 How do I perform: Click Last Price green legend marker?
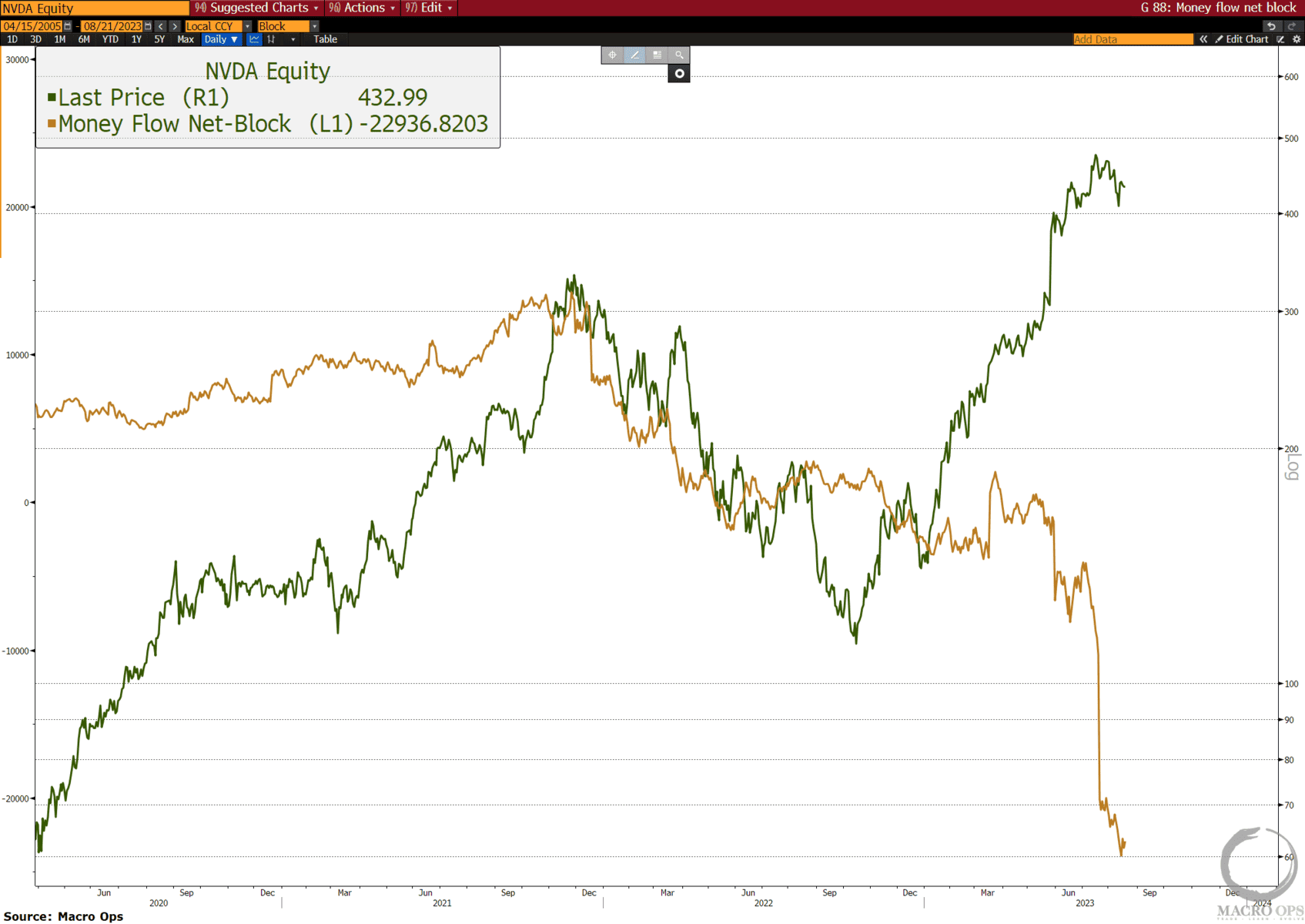tap(52, 97)
